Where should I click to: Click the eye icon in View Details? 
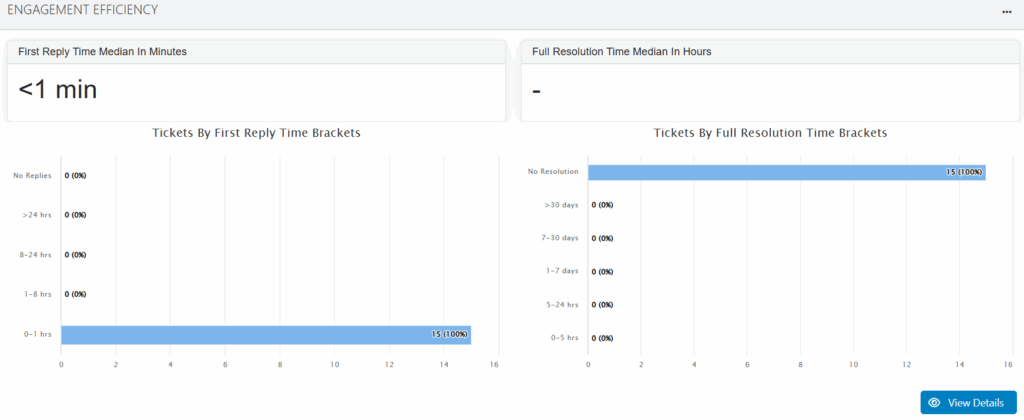coord(935,402)
